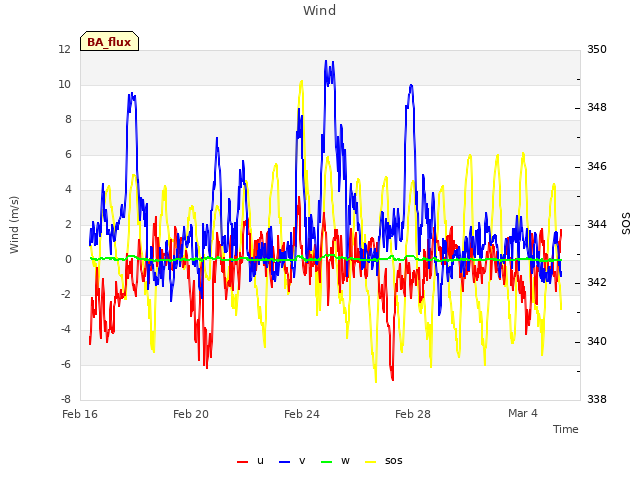Click the '-6' left axis tick label
This screenshot has height=480, width=640.
click(66, 364)
